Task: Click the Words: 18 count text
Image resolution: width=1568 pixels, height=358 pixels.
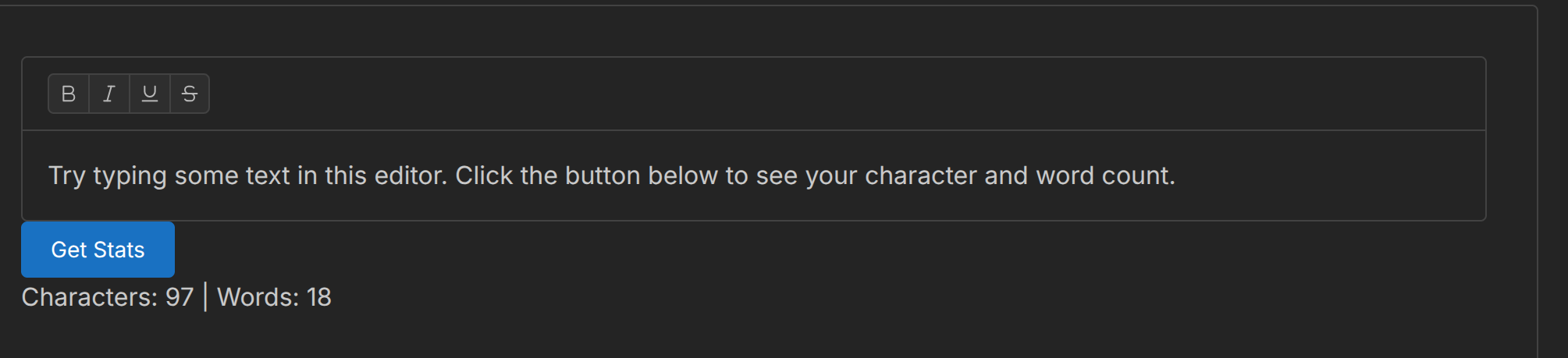Action: click(274, 297)
